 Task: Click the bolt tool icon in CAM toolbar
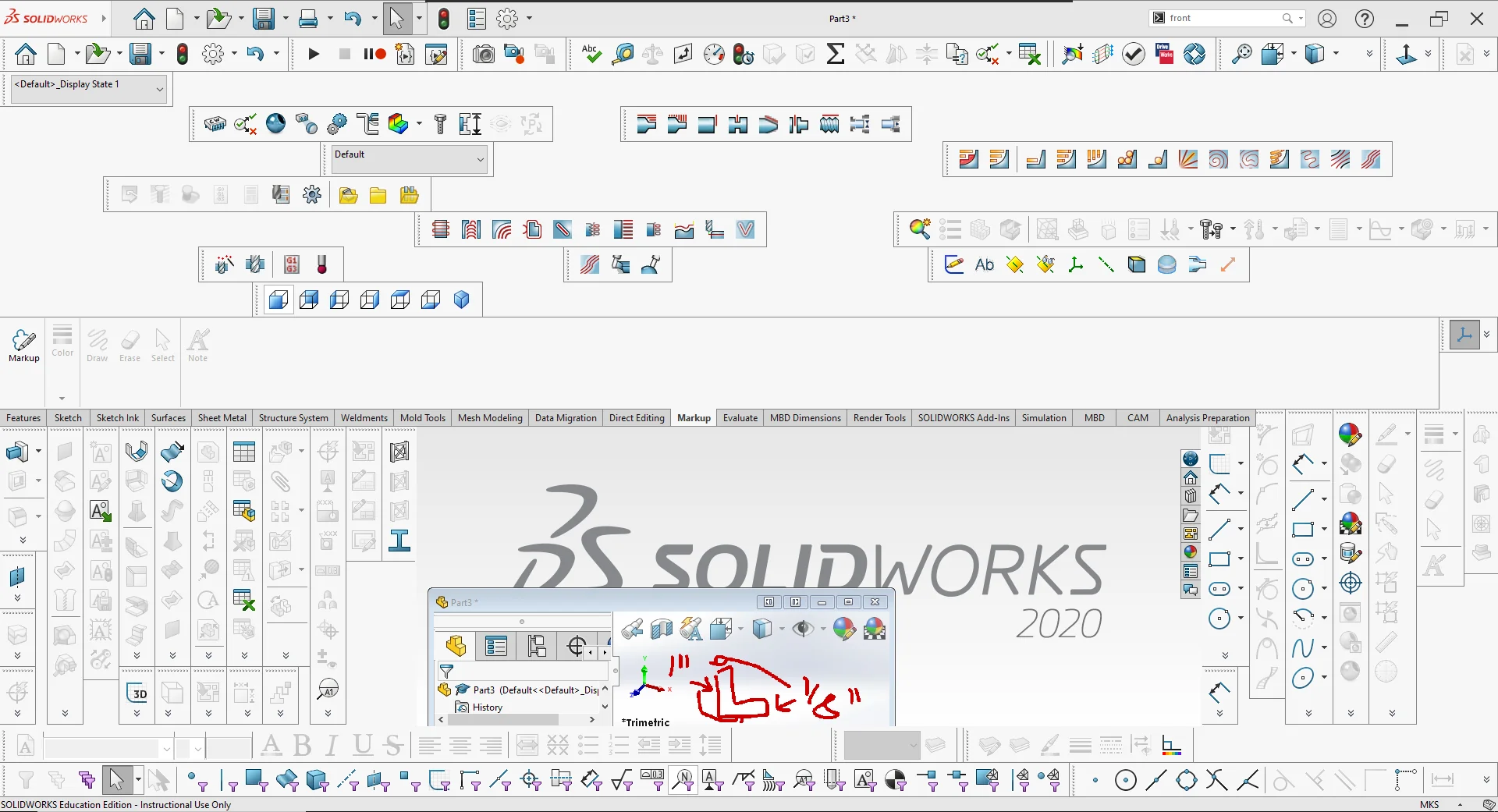click(x=441, y=124)
